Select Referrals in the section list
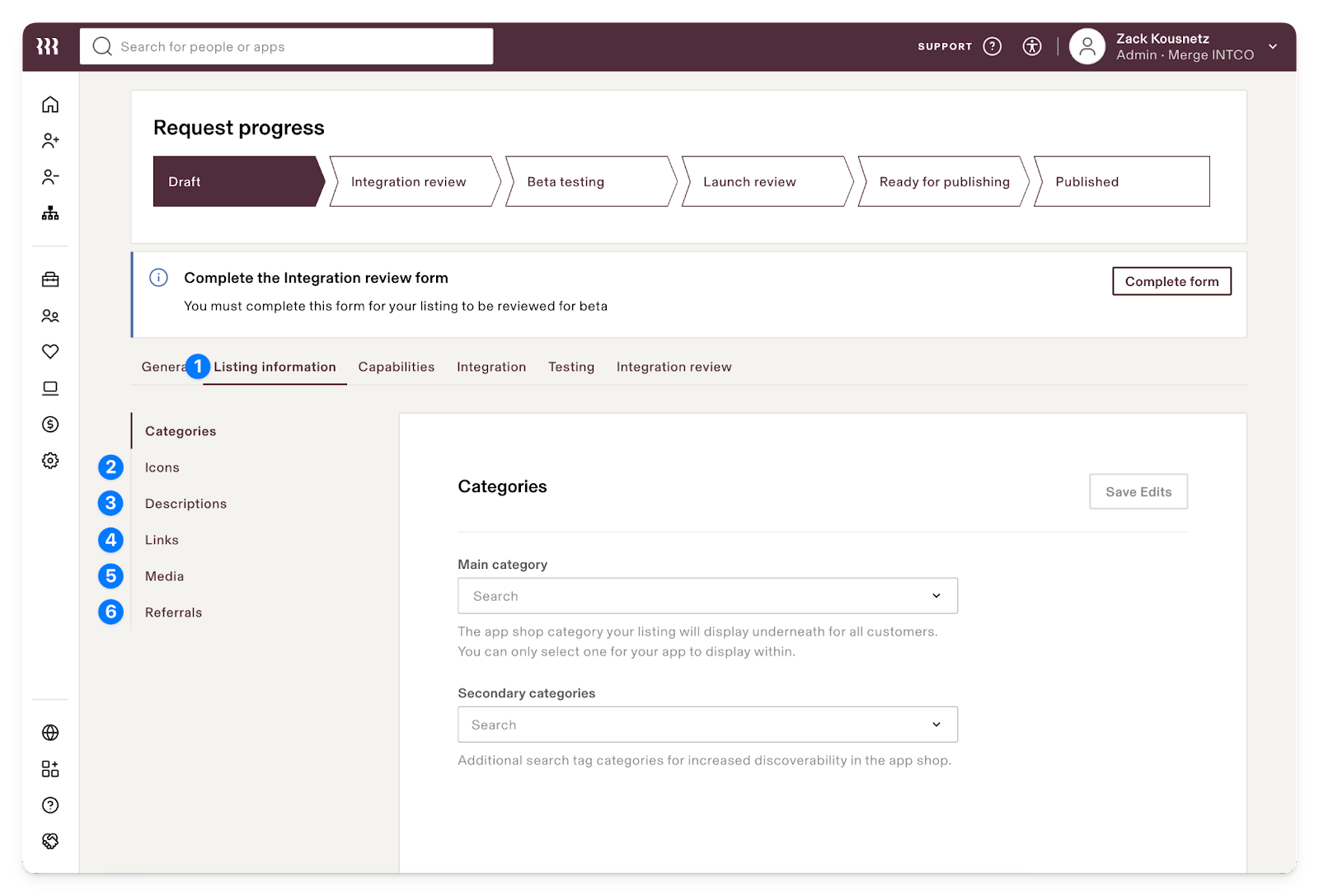1319x896 pixels. coord(173,612)
